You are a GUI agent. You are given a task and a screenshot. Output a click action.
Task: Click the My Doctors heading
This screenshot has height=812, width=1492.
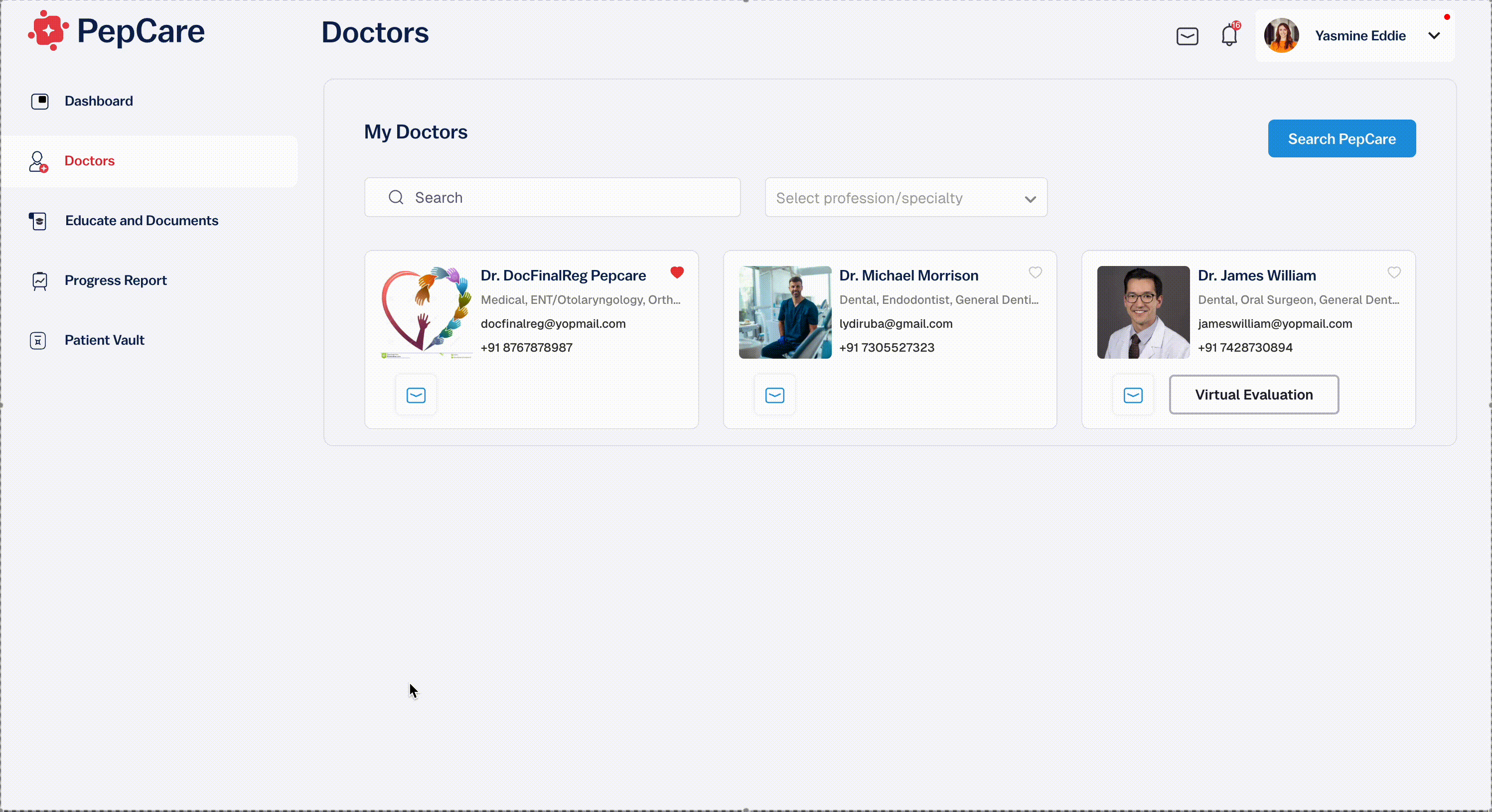coord(415,132)
